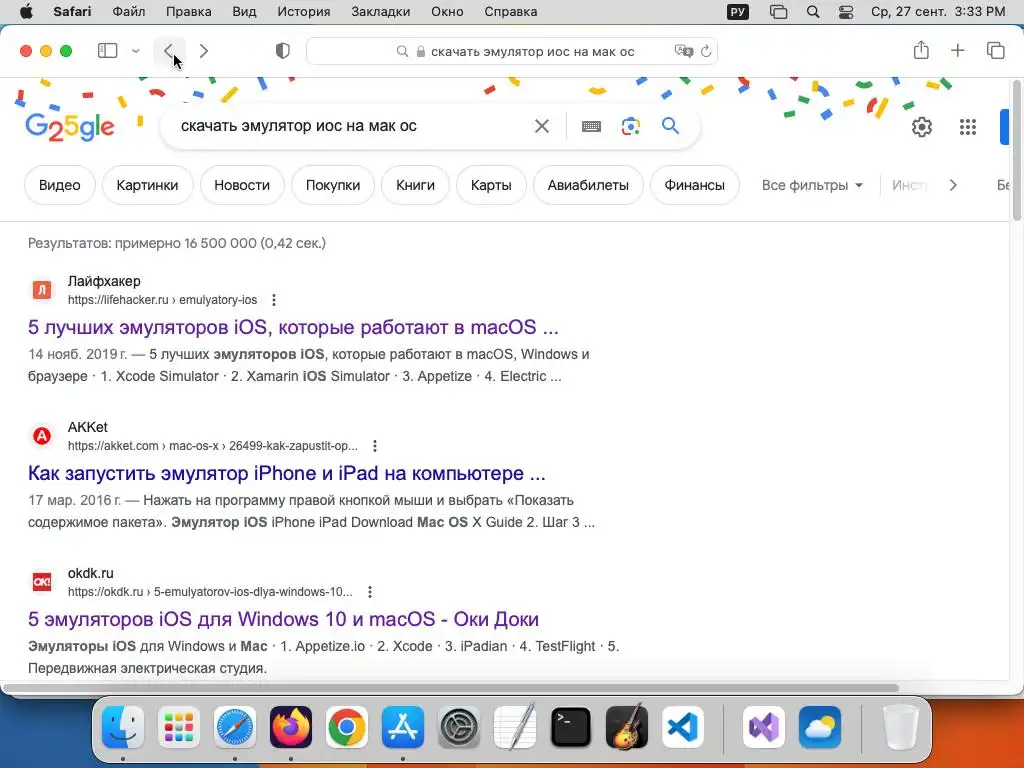
Task: Go back to the previous page
Action: tap(168, 51)
